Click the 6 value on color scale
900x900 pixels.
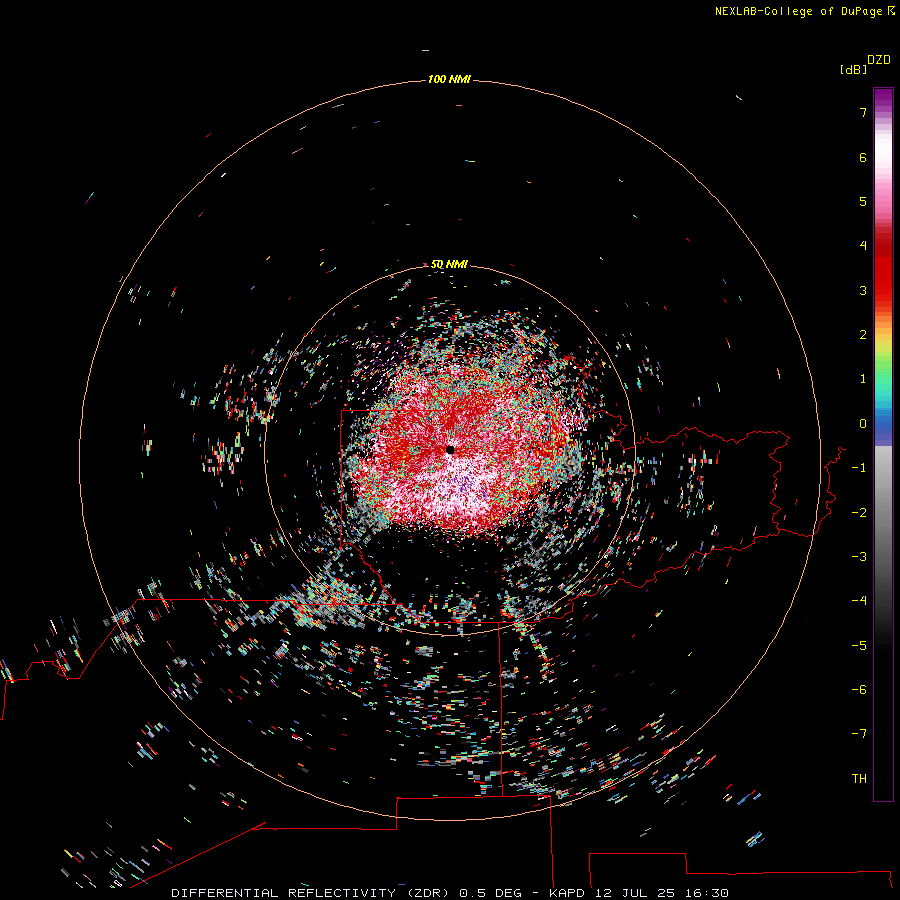[863, 157]
